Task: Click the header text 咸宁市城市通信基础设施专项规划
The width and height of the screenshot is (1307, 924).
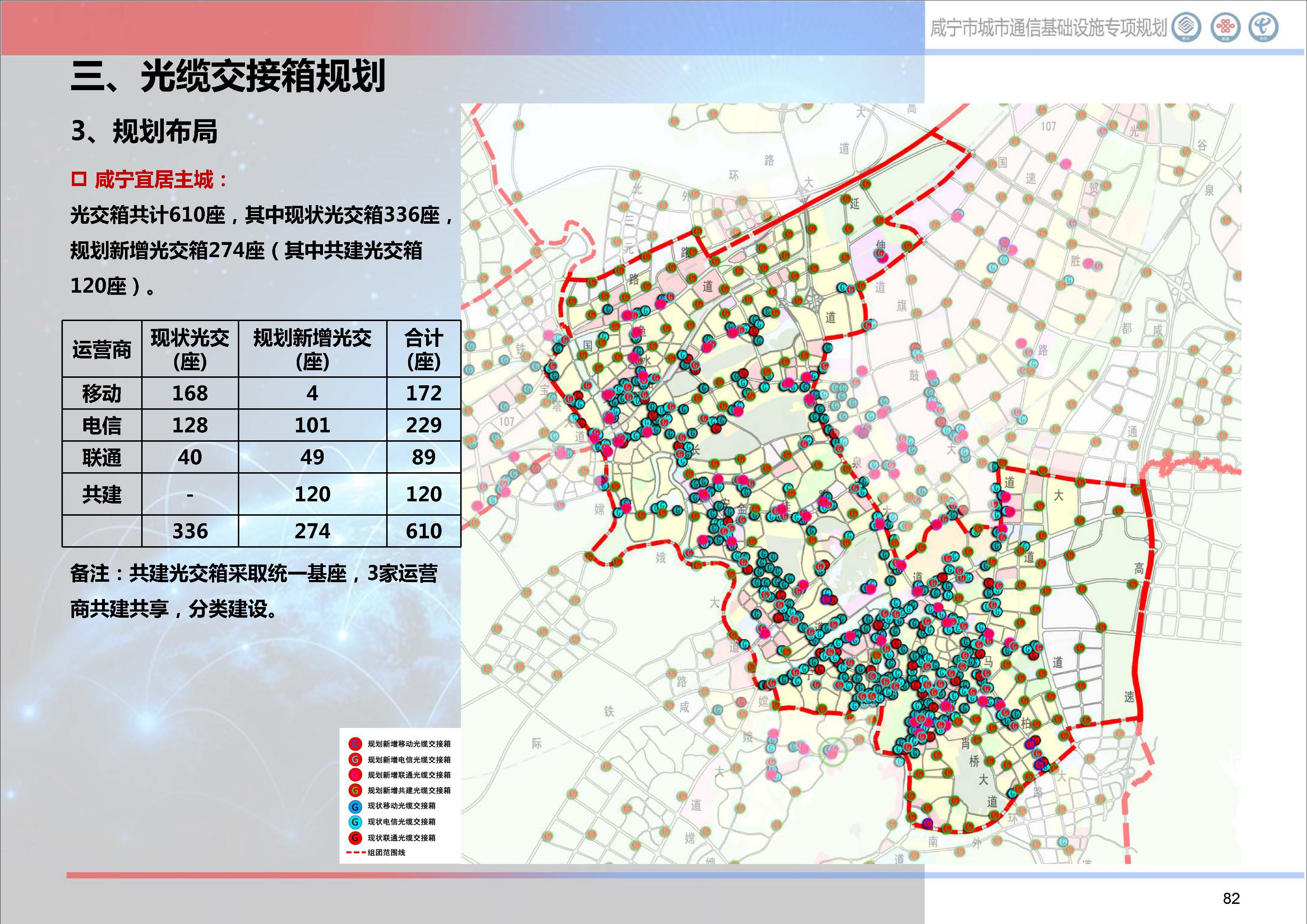Action: tap(1048, 28)
